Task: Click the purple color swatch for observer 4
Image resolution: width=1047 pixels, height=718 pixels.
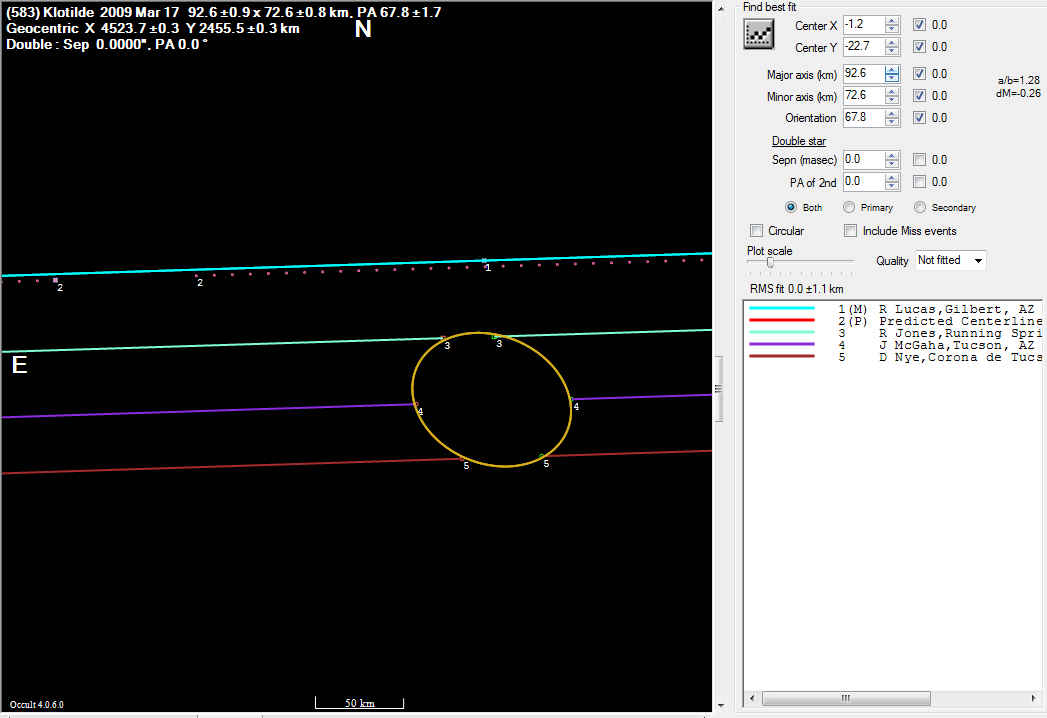Action: tap(782, 345)
